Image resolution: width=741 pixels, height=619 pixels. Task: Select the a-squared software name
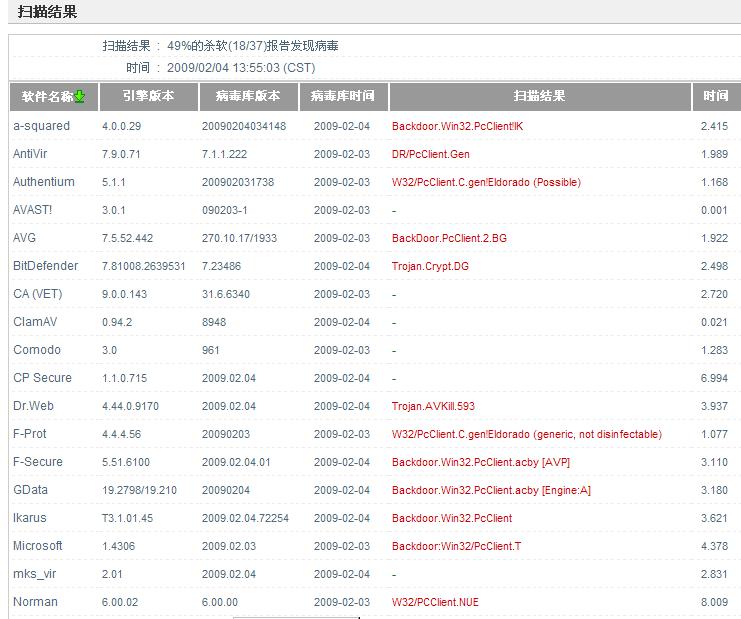pos(42,126)
